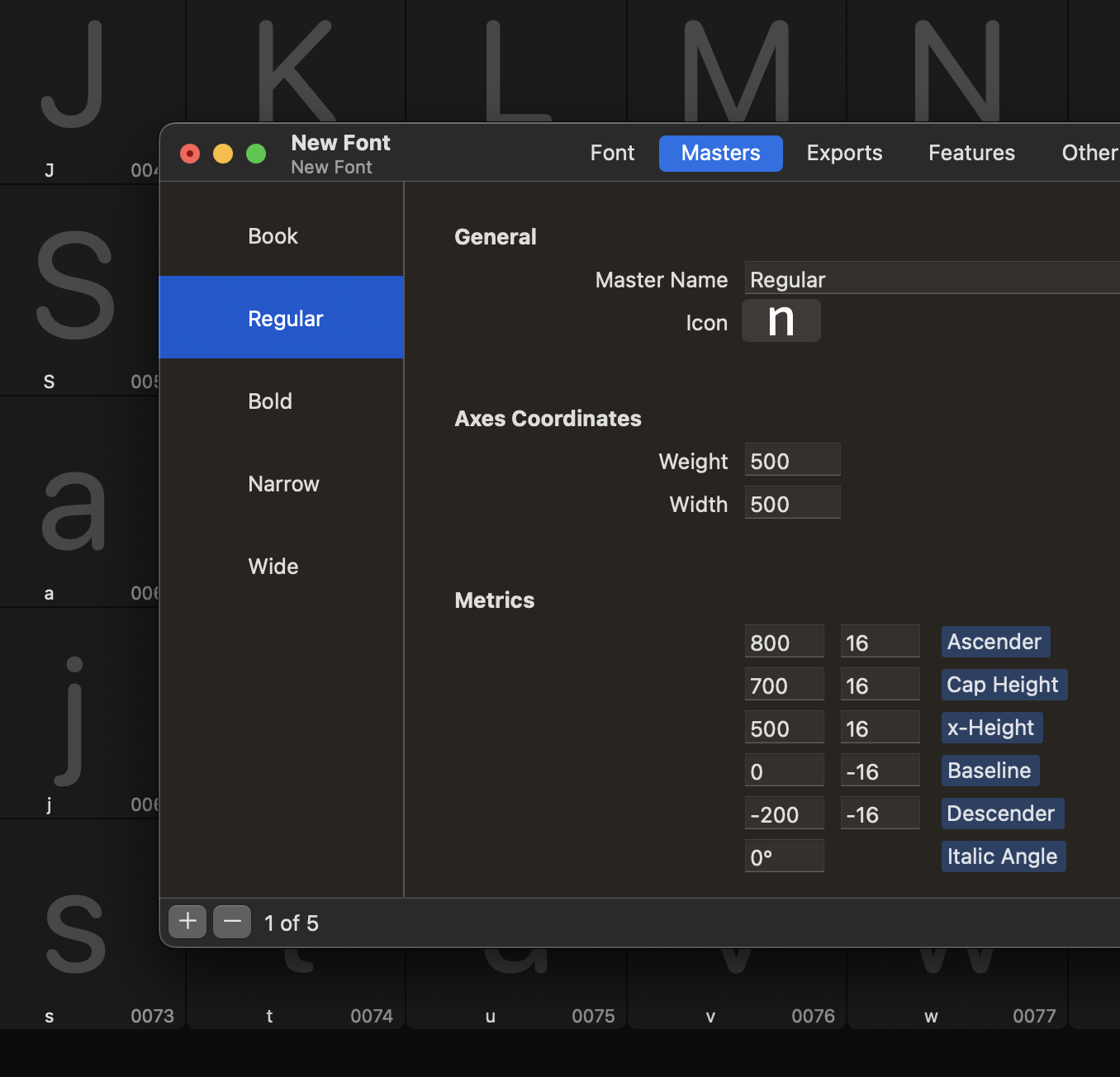
Task: Edit the Ascender overshoot field
Action: coord(880,642)
